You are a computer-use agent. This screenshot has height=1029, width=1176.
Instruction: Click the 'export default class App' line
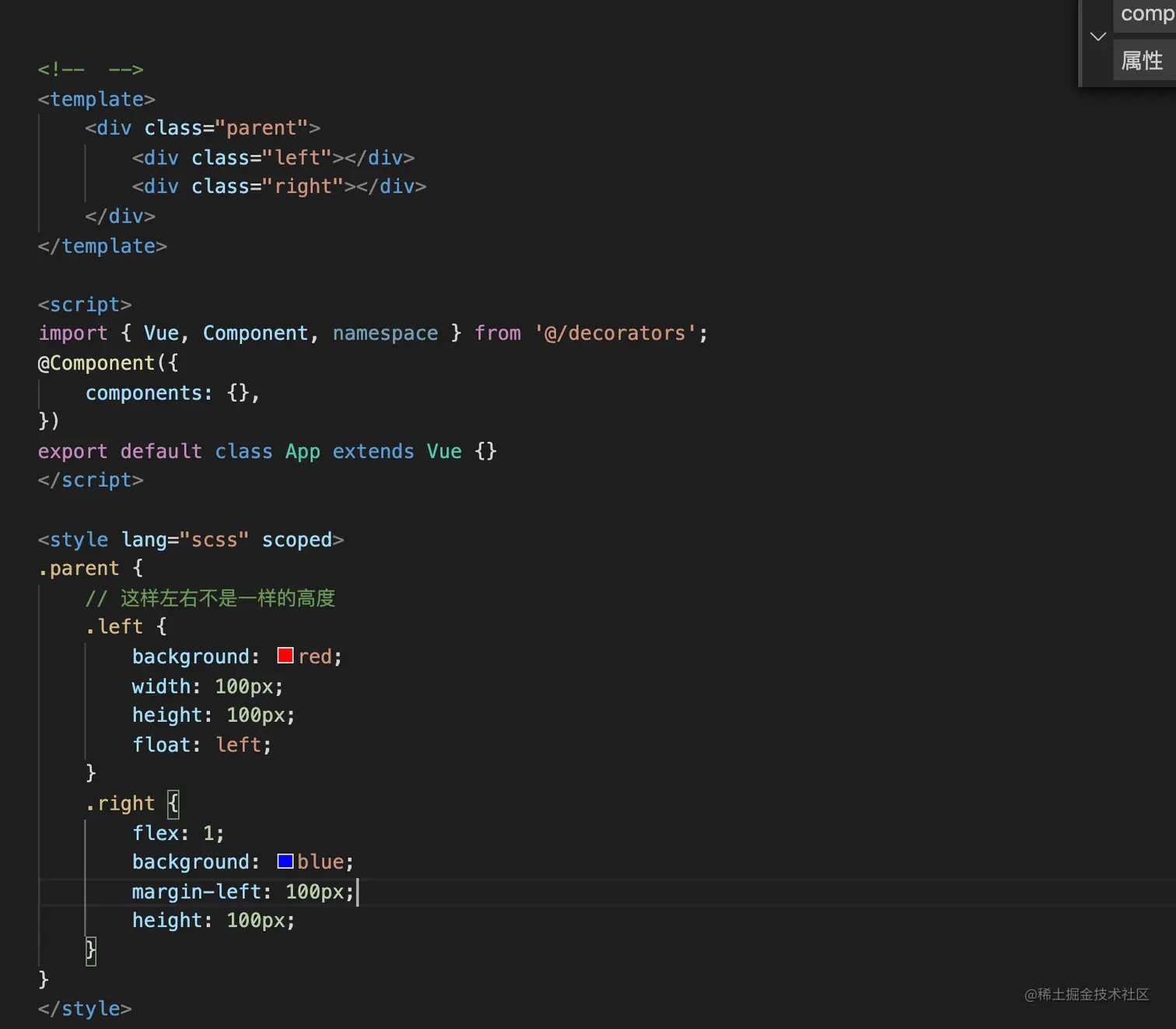pyautogui.click(x=268, y=451)
